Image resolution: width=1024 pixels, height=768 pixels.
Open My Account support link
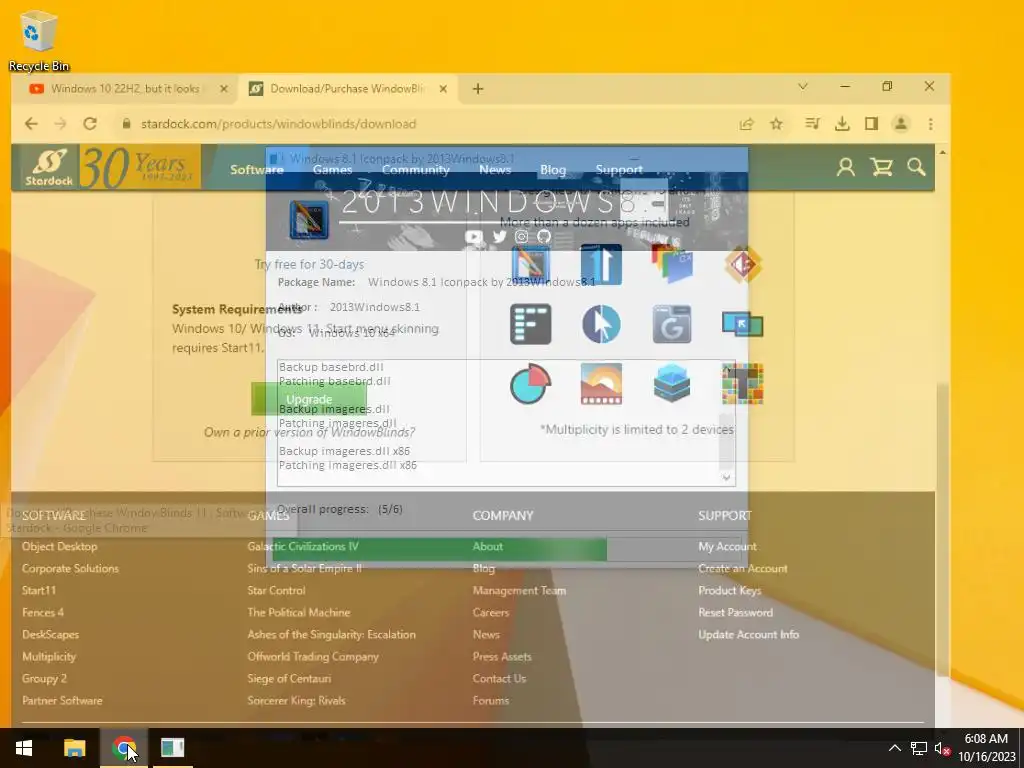click(x=727, y=547)
